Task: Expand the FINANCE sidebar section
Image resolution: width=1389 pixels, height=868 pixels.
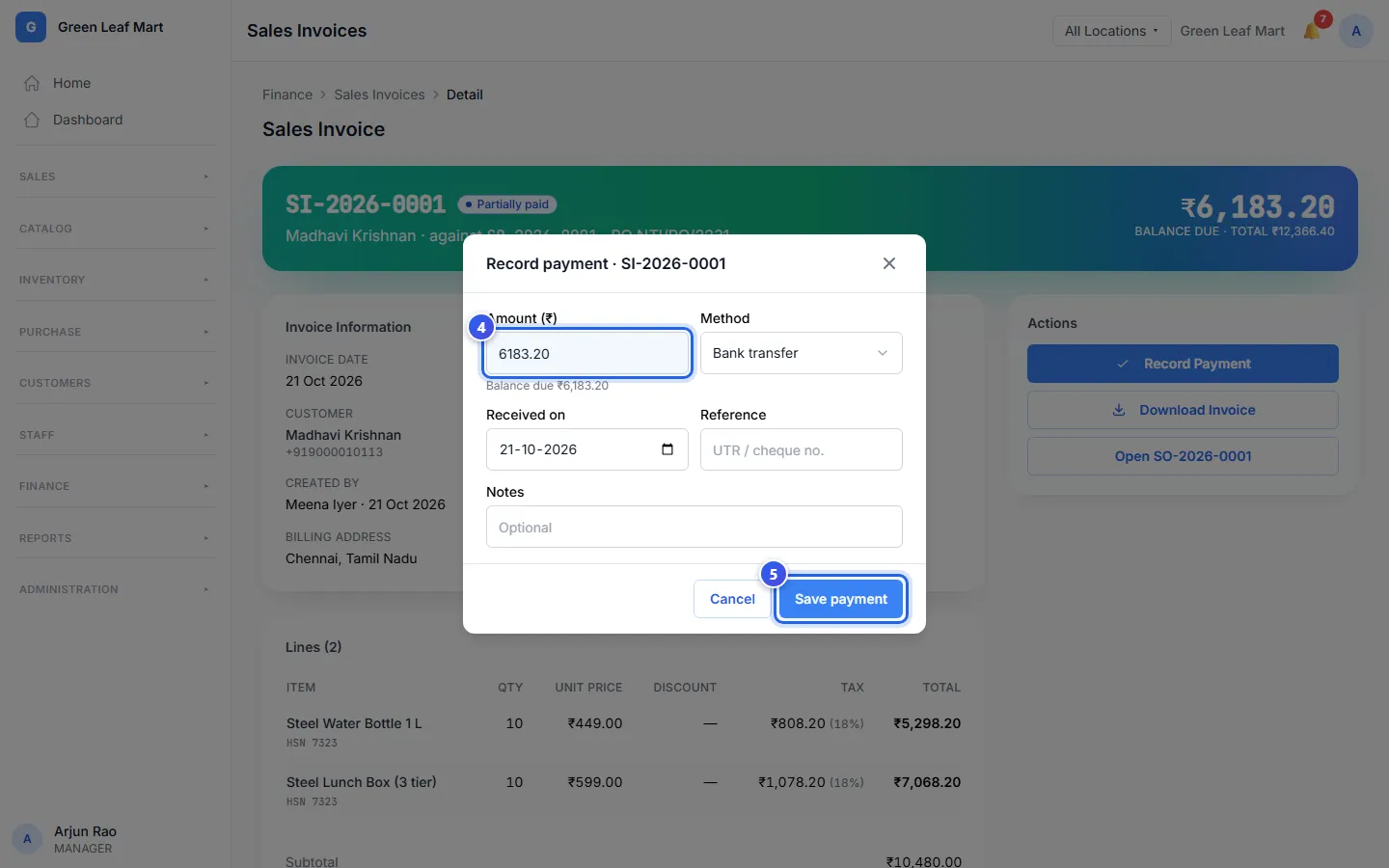Action: [115, 486]
